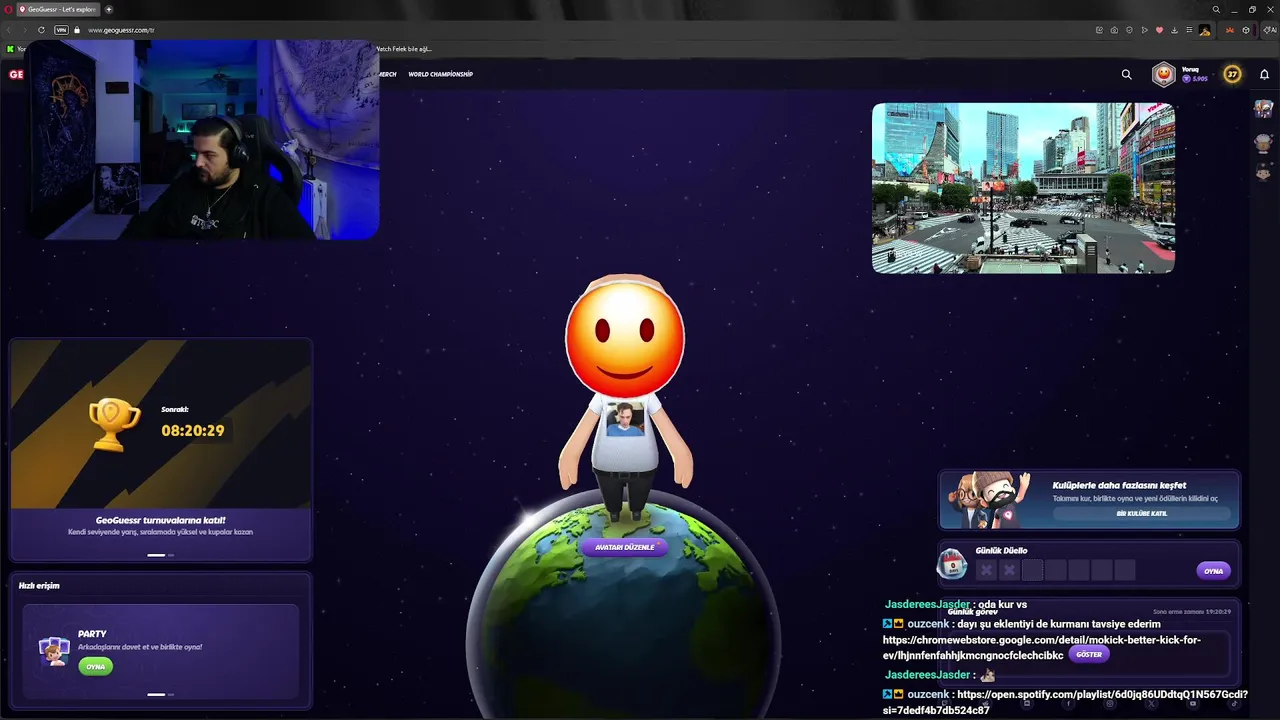Click the play-shaped toolbar icon

[x=1145, y=30]
